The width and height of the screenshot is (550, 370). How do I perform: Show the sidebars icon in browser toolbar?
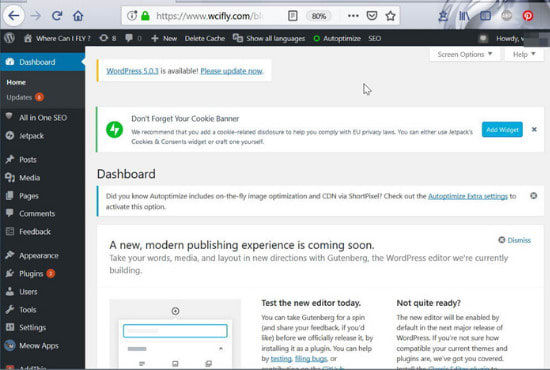485,16
